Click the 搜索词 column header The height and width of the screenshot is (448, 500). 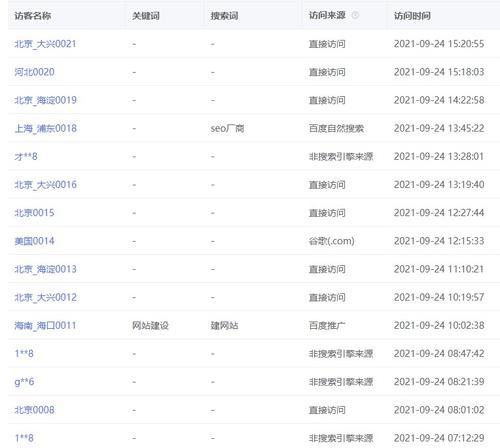click(224, 16)
